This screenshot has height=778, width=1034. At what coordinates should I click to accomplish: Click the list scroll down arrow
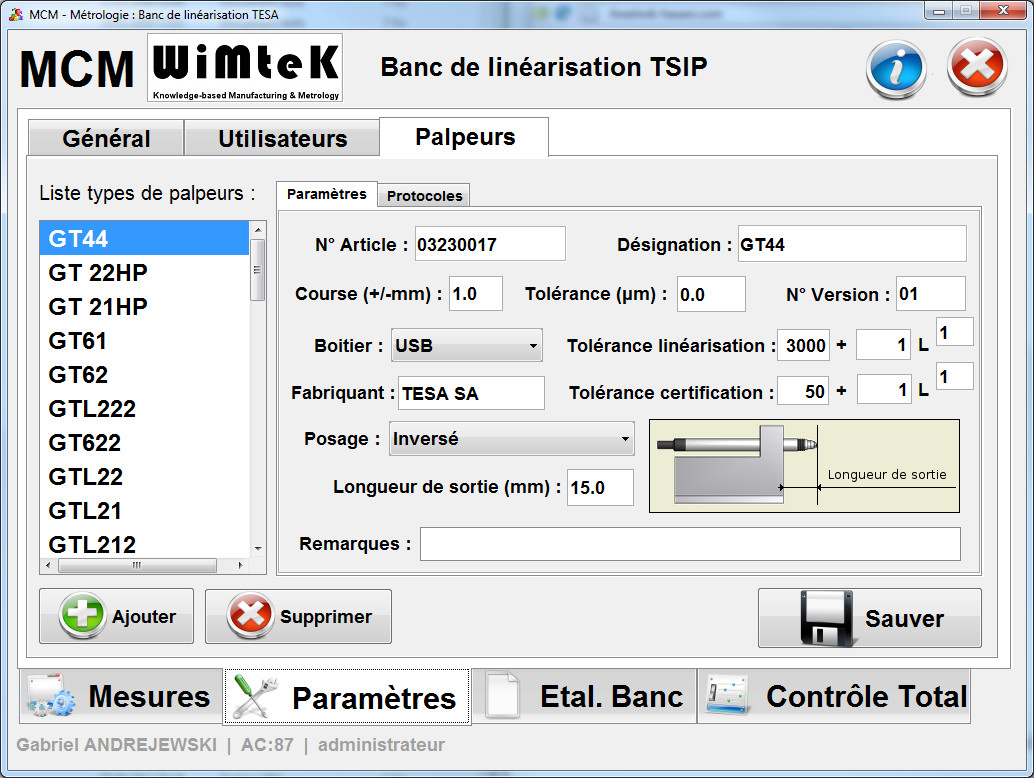[258, 549]
